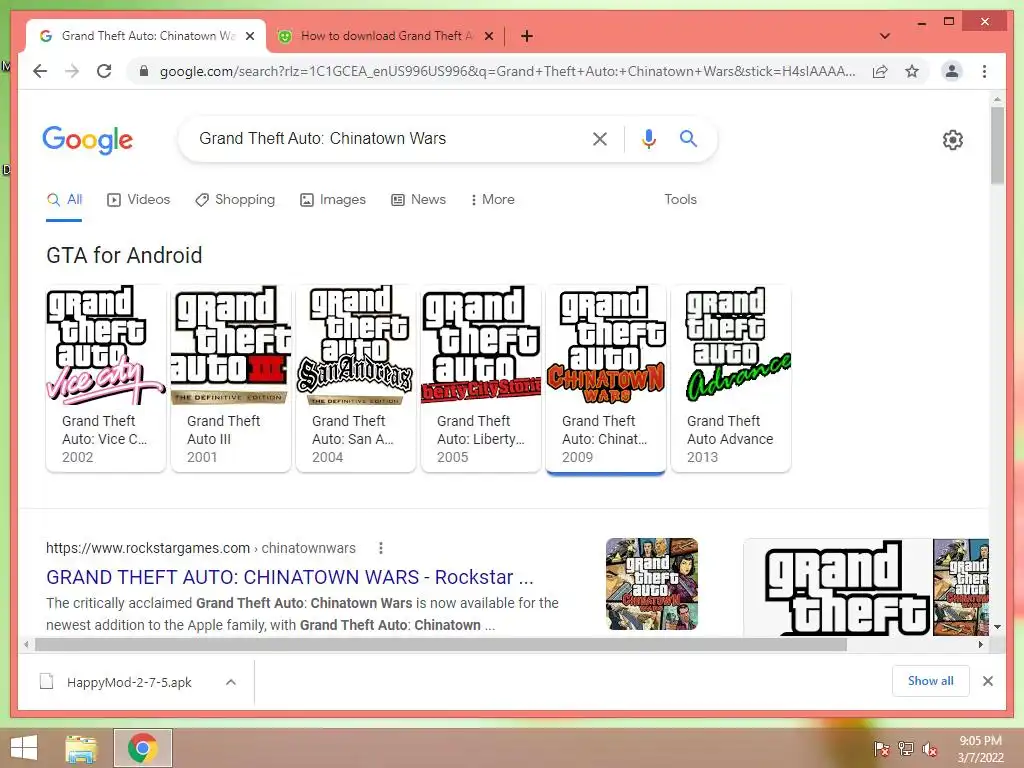The image size is (1024, 768).
Task: Click the scroll-down arrow of the vertical scrollbar
Action: pos(997,627)
